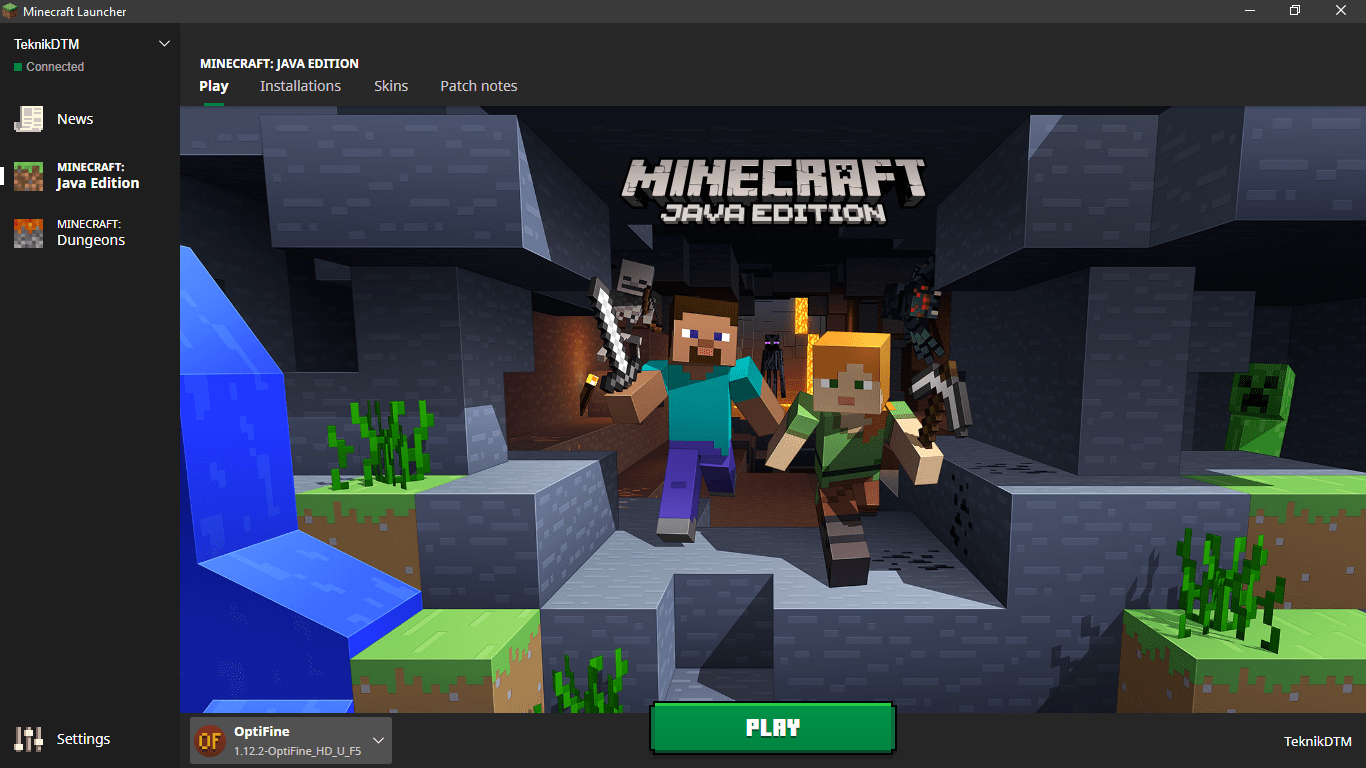Click the Minecraft Java Edition banner artwork

tap(773, 410)
